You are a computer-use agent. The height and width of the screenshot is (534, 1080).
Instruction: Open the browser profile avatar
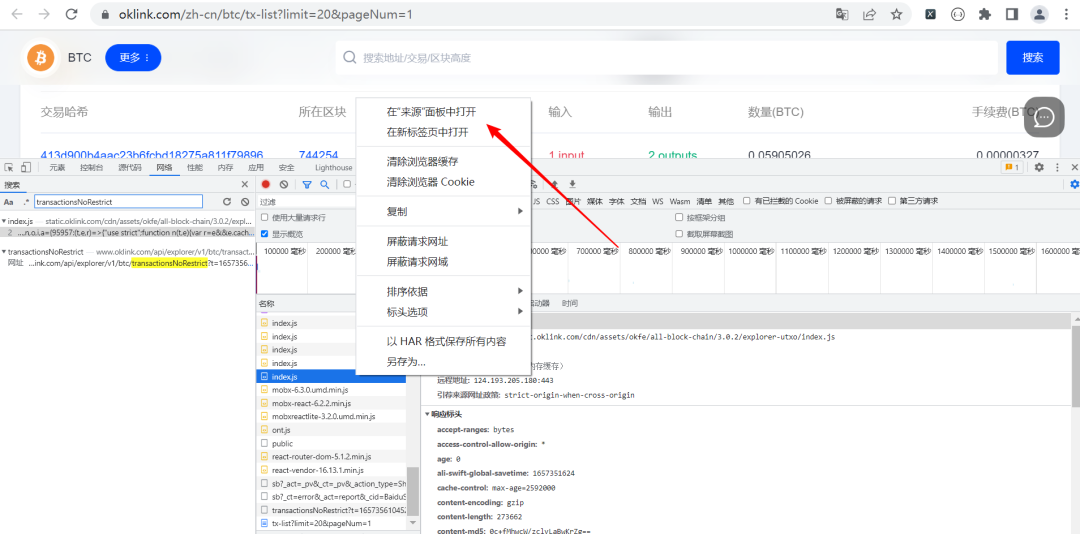pos(1039,14)
